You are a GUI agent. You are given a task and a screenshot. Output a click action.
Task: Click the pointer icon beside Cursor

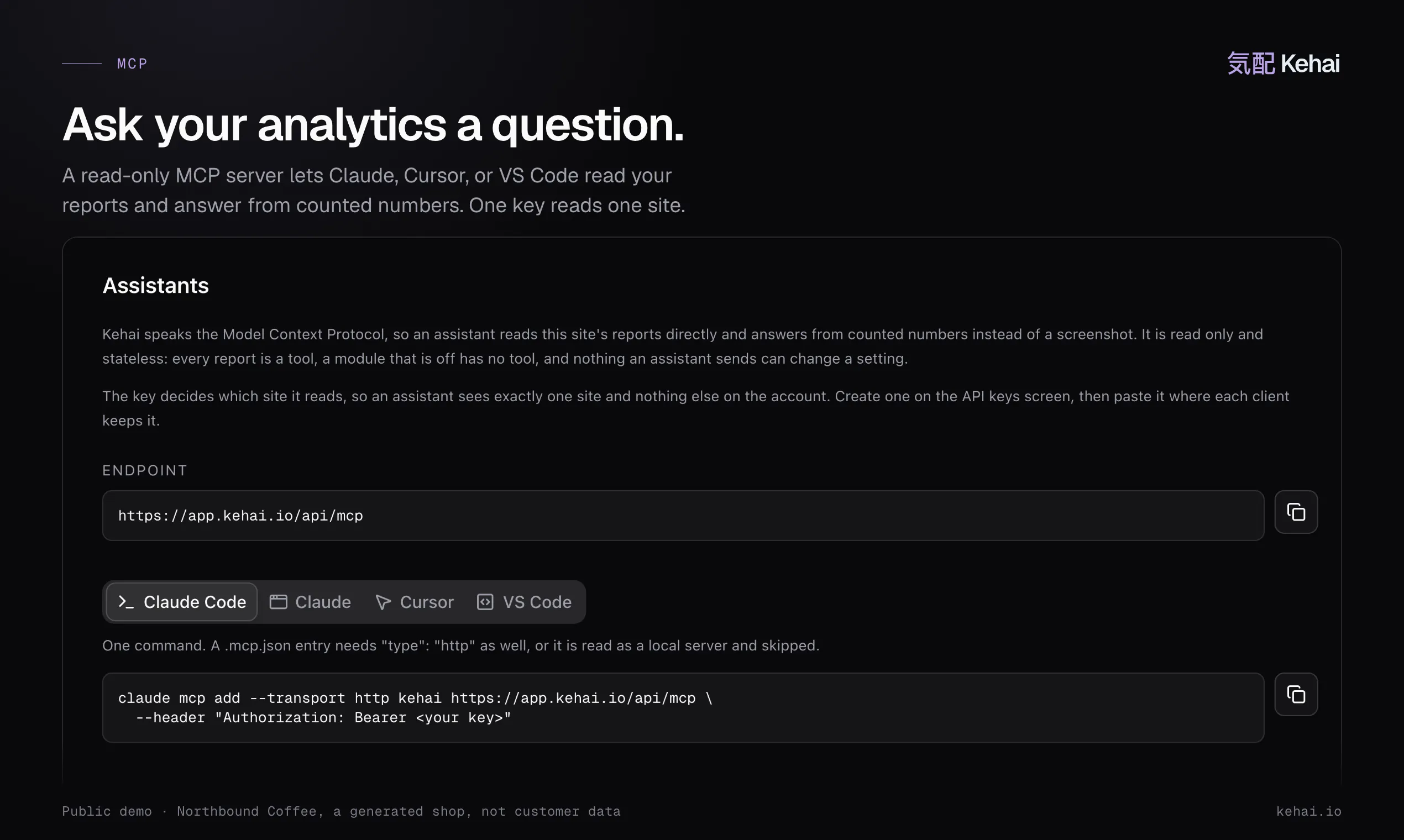click(383, 602)
